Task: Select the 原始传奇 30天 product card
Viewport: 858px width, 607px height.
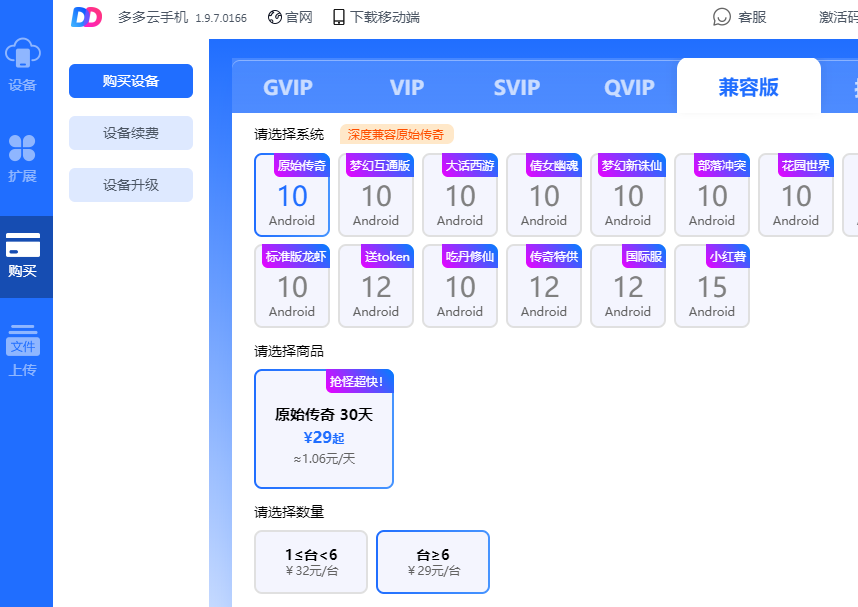Action: coord(324,429)
